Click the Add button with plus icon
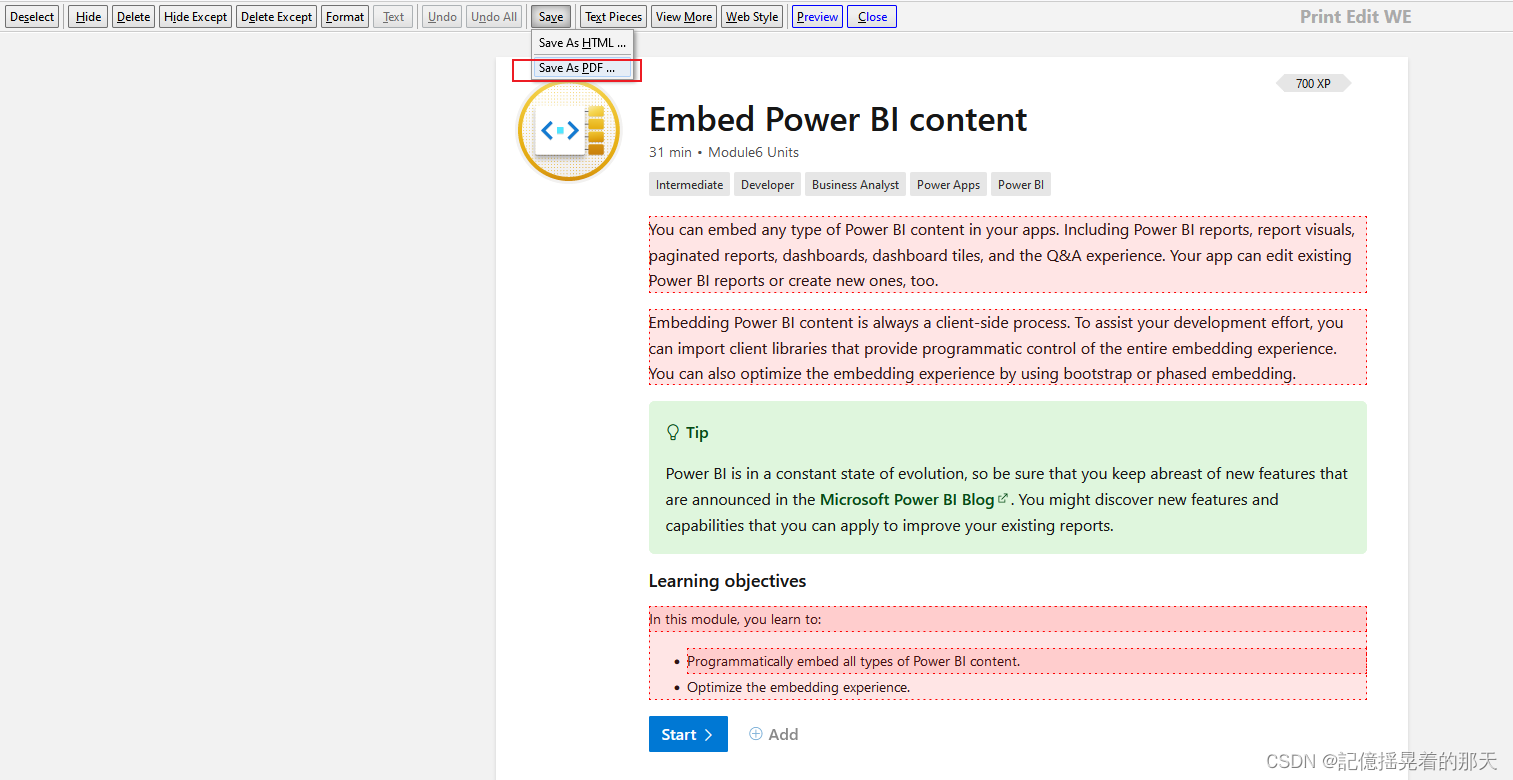 click(x=773, y=735)
